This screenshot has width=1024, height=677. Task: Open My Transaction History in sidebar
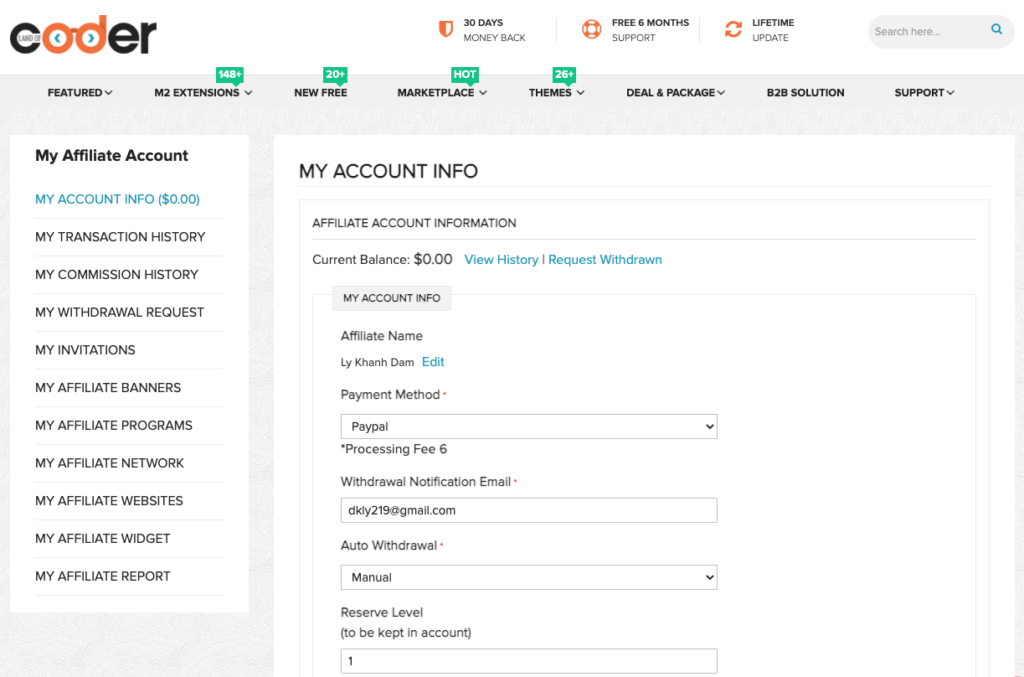point(120,237)
